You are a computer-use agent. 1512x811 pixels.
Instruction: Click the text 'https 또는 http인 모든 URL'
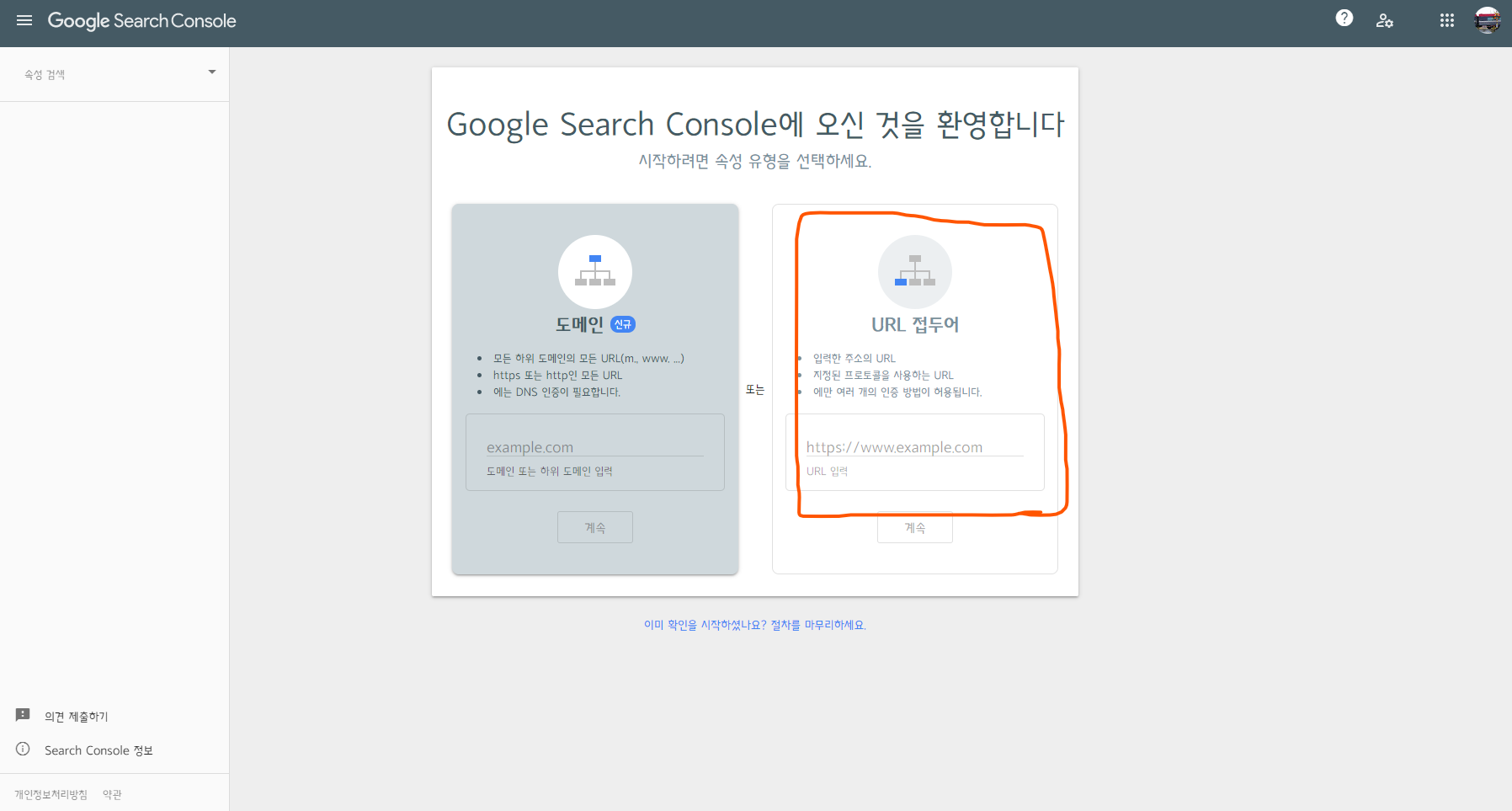(557, 375)
